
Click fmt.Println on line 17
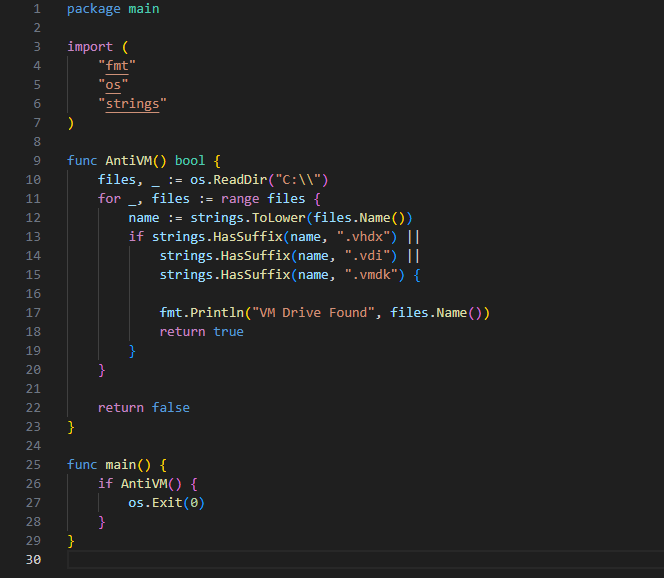201,313
